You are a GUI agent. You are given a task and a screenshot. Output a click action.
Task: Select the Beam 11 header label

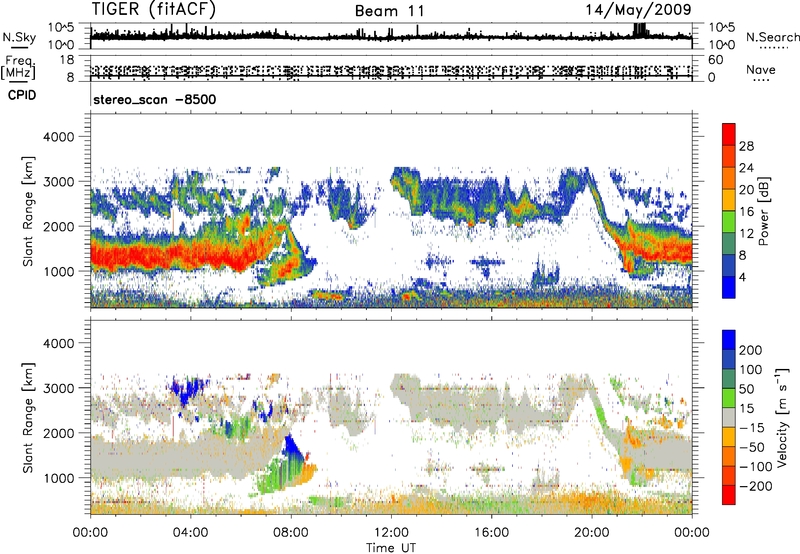tap(390, 11)
